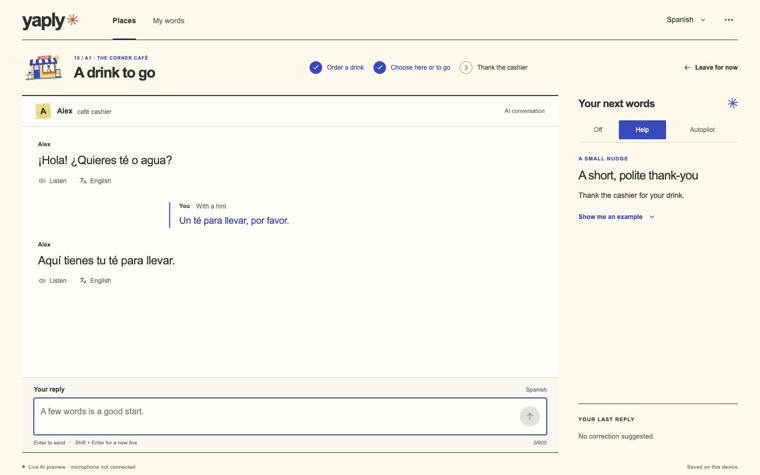
Task: Click the Live AI preview status
Action: pos(79,467)
